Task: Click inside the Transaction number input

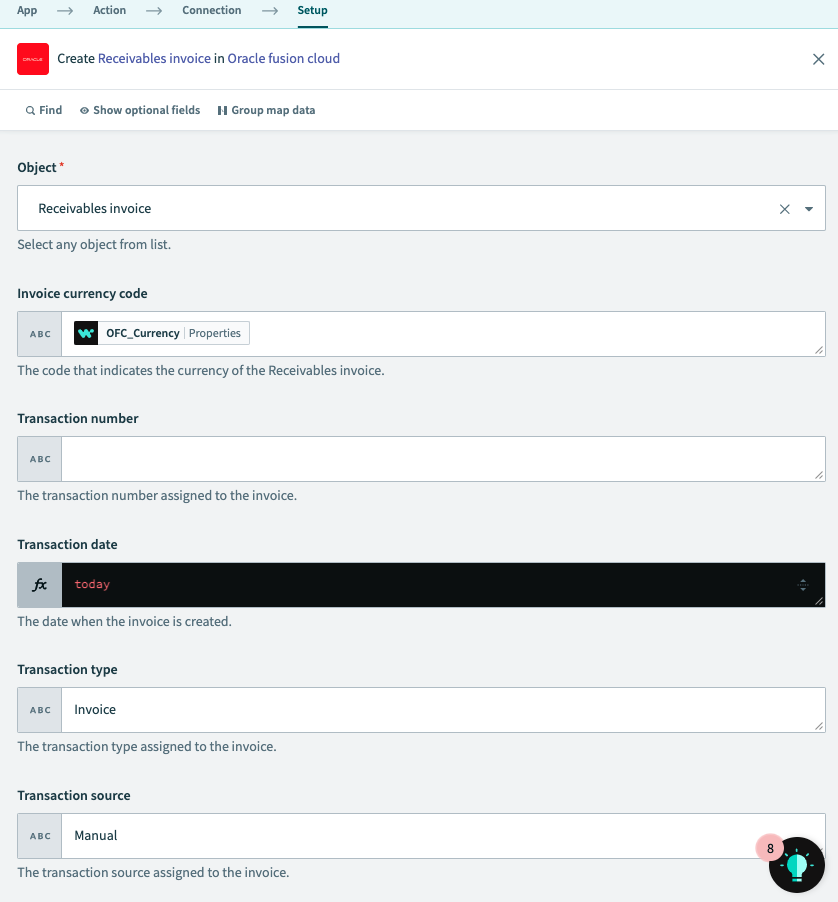Action: 440,458
